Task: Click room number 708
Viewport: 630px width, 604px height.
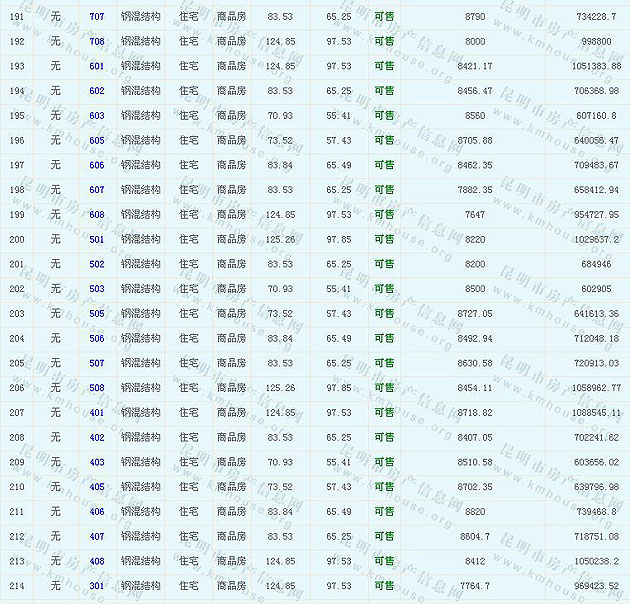Action: 96,42
